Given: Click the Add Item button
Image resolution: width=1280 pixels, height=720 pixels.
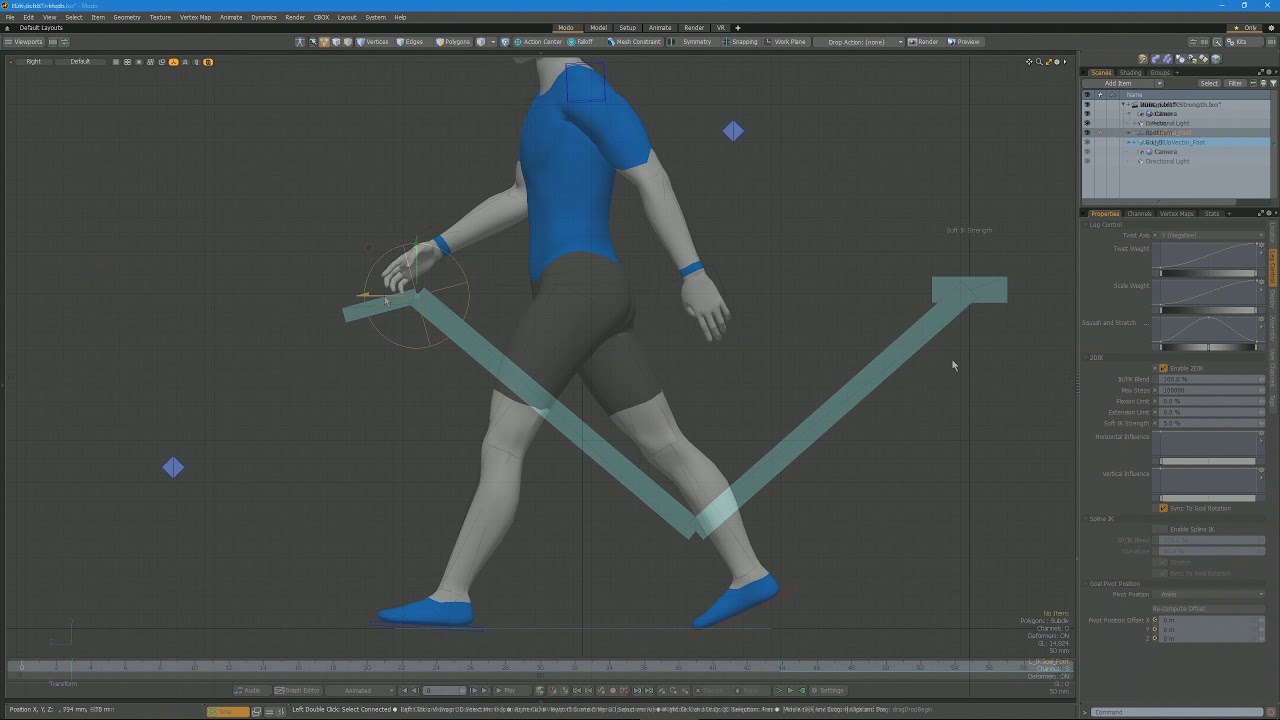Looking at the screenshot, I should pyautogui.click(x=1118, y=84).
